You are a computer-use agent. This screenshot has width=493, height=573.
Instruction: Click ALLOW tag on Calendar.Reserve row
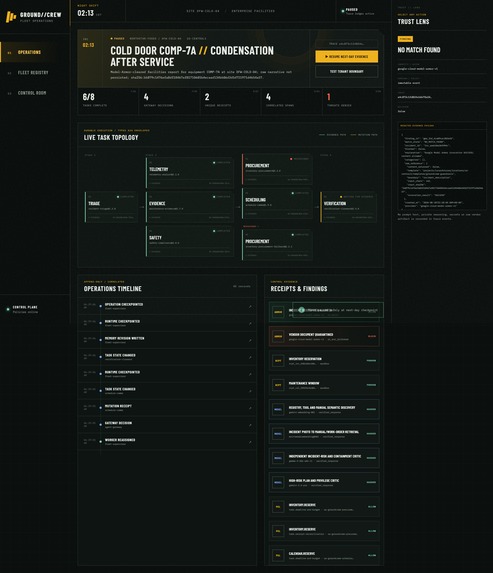point(372,555)
